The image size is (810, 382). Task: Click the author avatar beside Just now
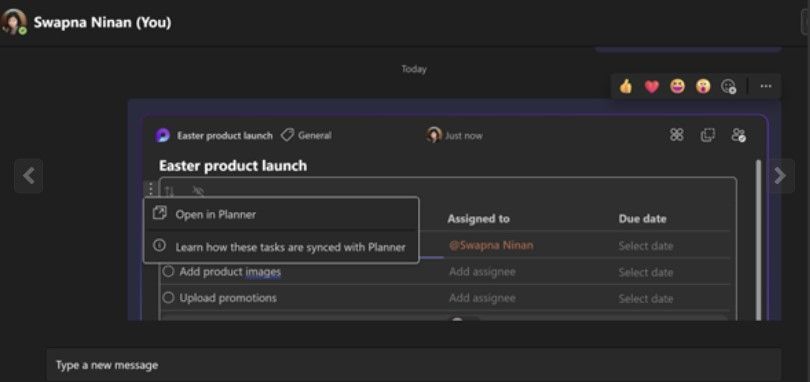[434, 135]
